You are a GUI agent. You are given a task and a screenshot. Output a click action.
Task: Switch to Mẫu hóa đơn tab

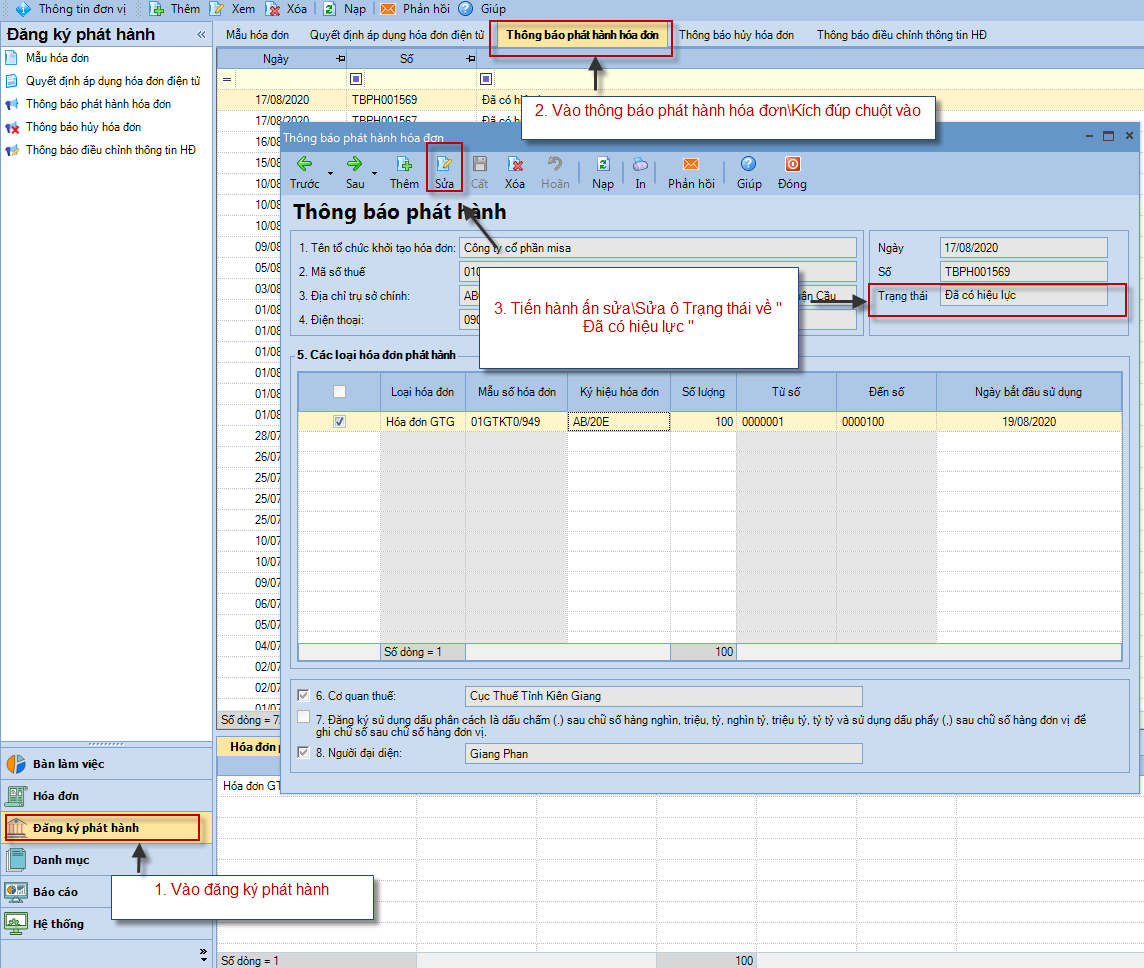click(x=257, y=35)
